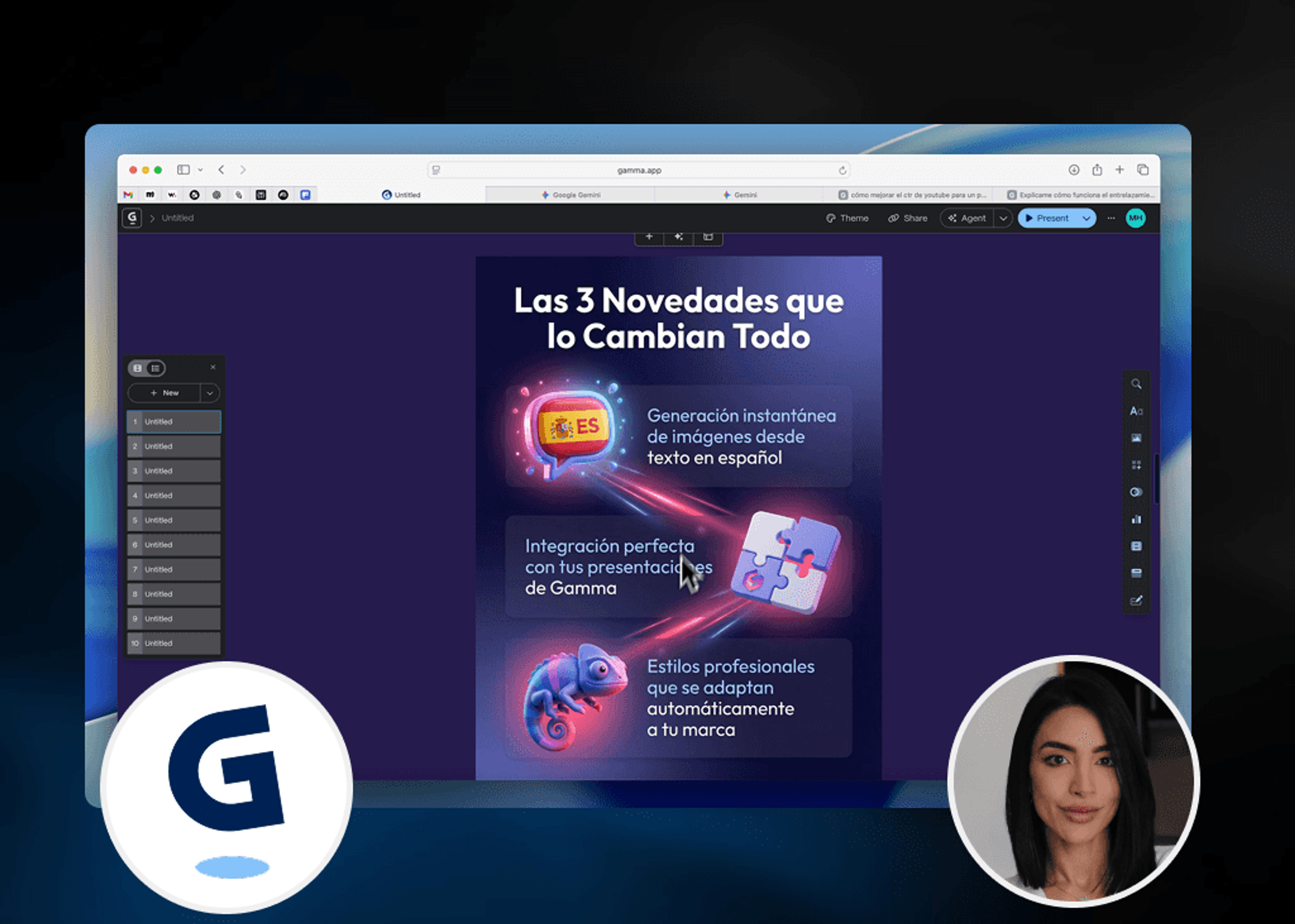1295x924 pixels.
Task: Open the charts bar-graph icon
Action: (x=1135, y=519)
